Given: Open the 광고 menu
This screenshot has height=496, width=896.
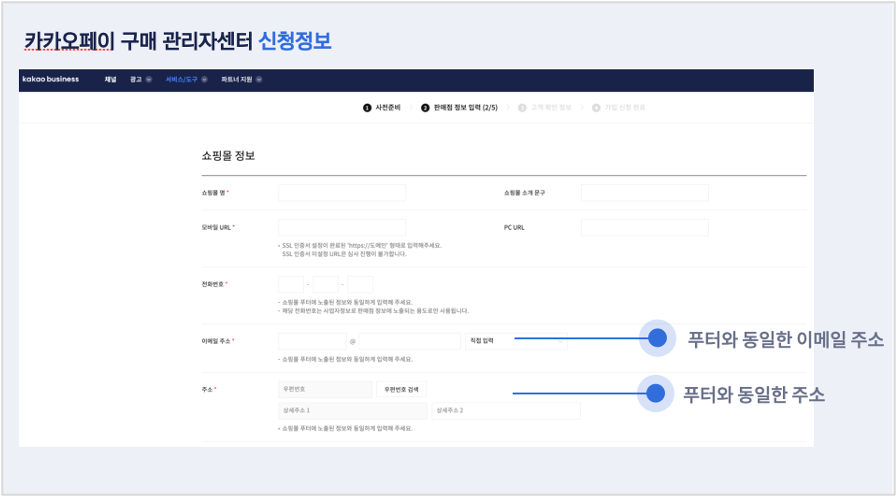Looking at the screenshot, I should coord(136,79).
